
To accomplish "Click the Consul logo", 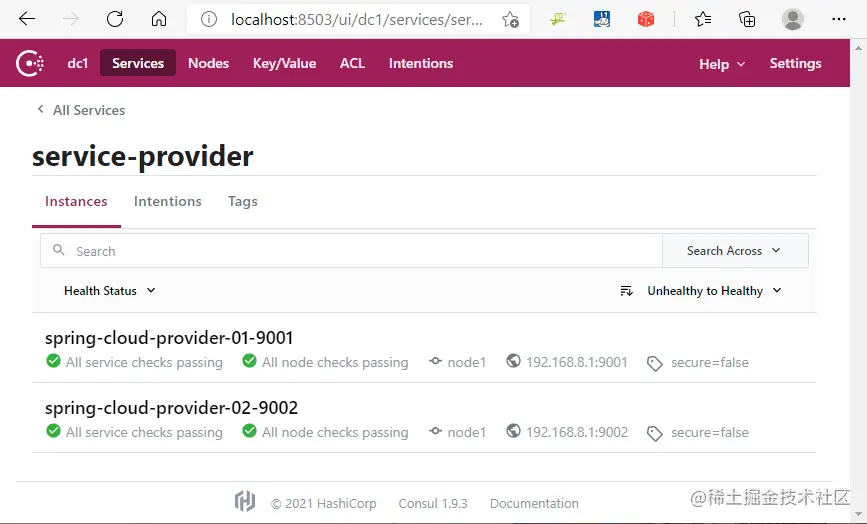I will [30, 64].
